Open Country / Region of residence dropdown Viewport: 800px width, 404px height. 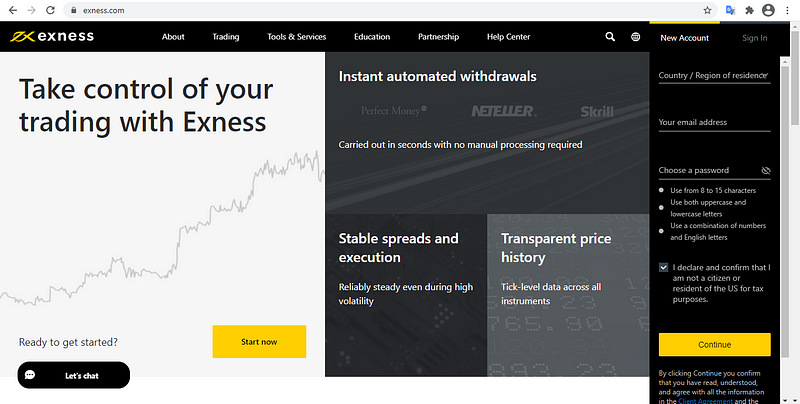714,75
